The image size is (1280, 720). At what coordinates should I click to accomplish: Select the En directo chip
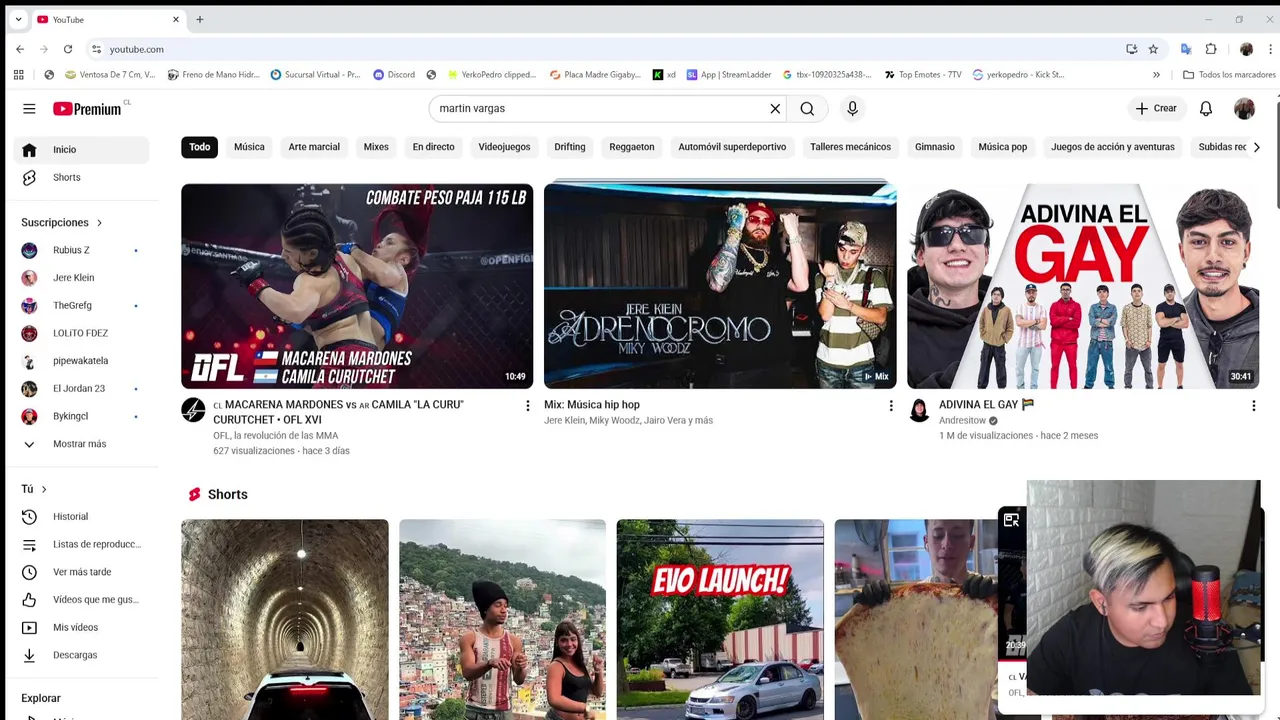[x=433, y=147]
